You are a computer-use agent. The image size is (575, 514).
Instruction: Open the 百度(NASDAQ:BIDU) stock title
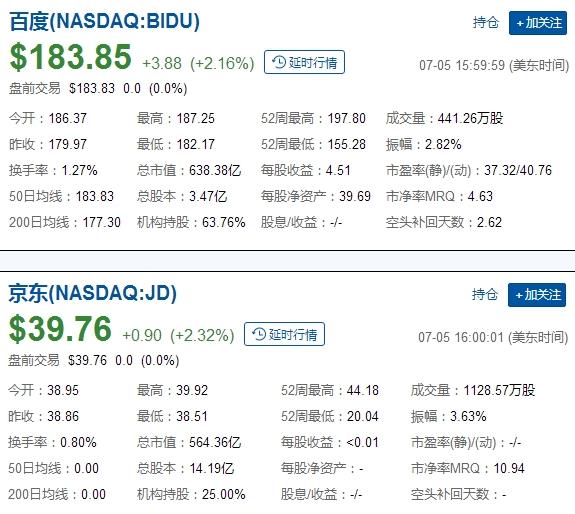tap(105, 21)
